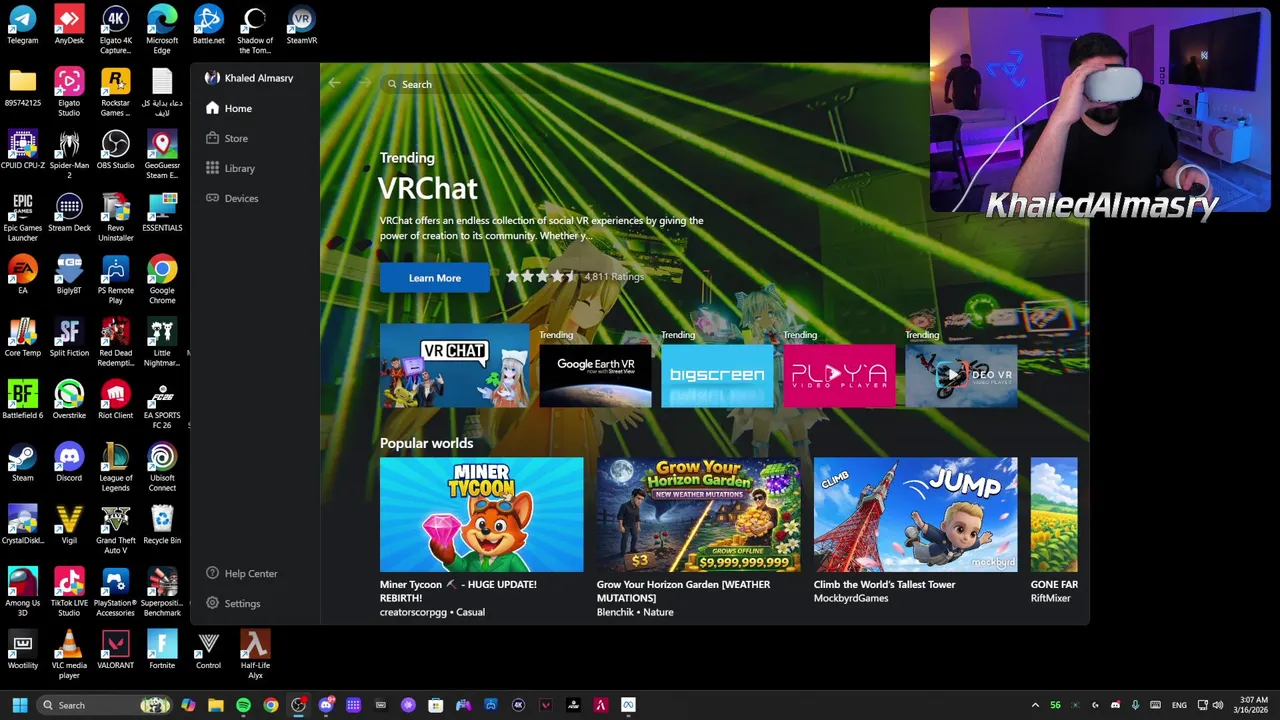Image resolution: width=1280 pixels, height=720 pixels.
Task: Go to the Store section
Action: (x=227, y=138)
